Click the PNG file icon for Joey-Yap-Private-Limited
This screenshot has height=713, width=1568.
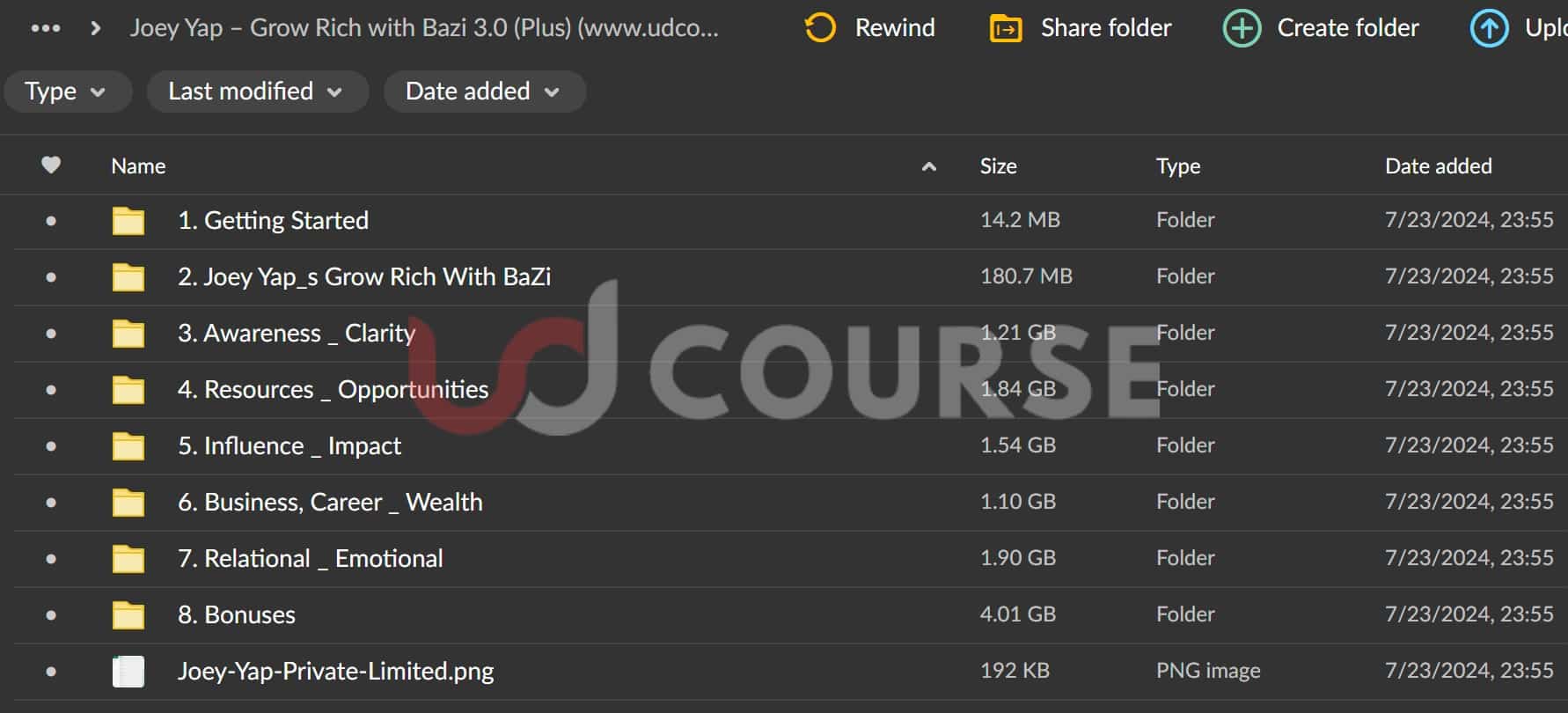(x=128, y=671)
